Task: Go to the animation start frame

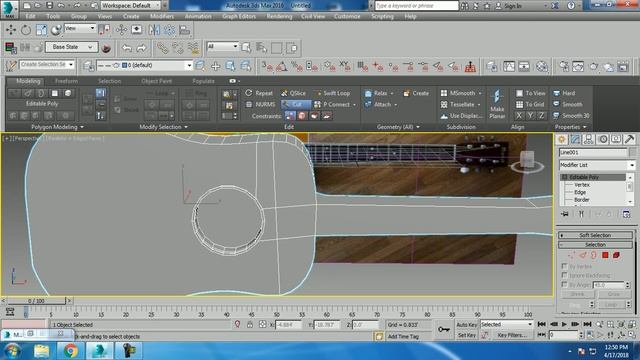Action: point(541,324)
